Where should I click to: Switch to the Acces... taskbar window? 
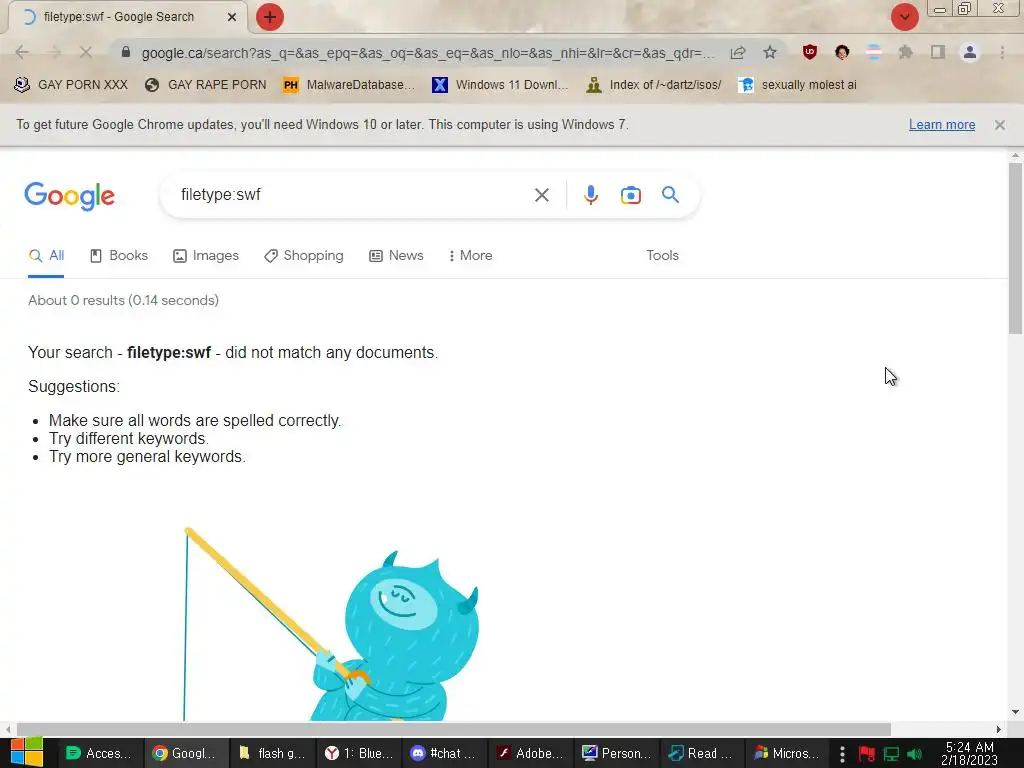tap(99, 753)
